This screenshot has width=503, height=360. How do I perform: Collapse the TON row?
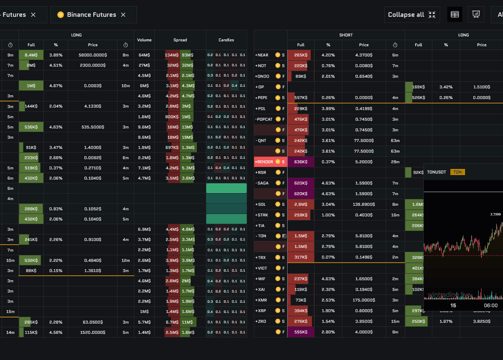[x=256, y=236]
